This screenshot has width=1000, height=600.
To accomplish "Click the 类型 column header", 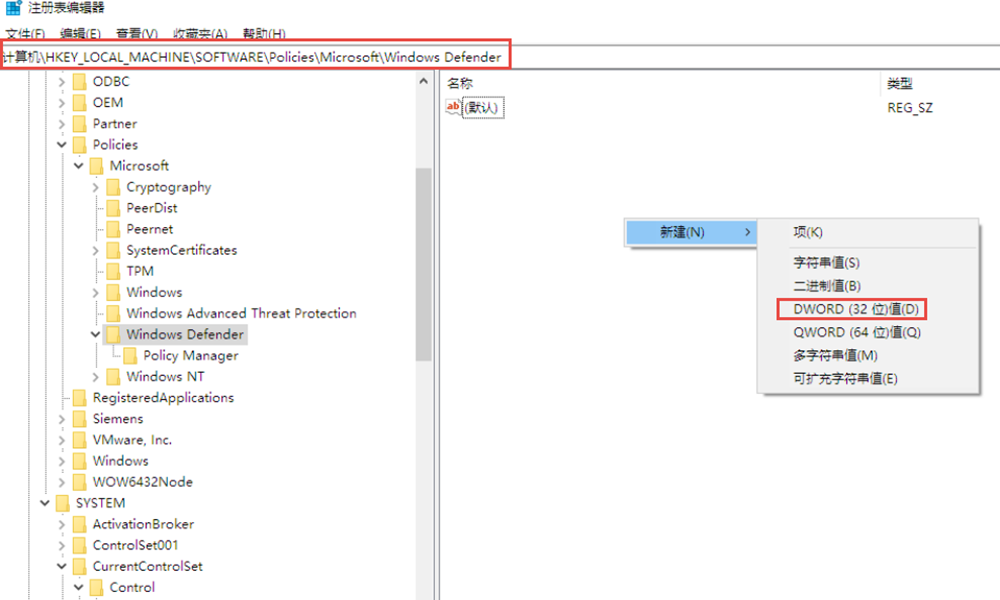I will pos(900,84).
